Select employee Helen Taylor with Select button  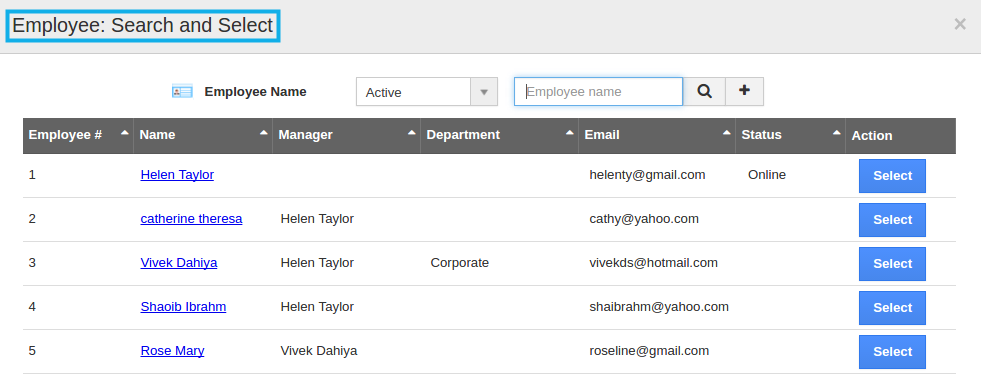pos(892,176)
